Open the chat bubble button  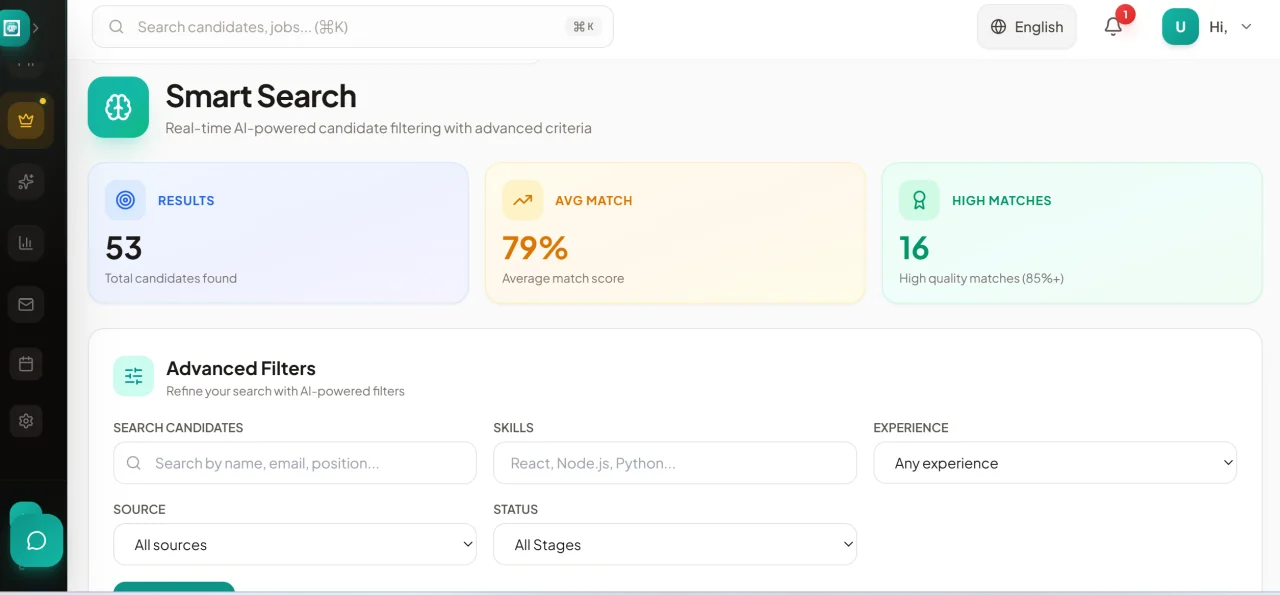click(x=37, y=541)
